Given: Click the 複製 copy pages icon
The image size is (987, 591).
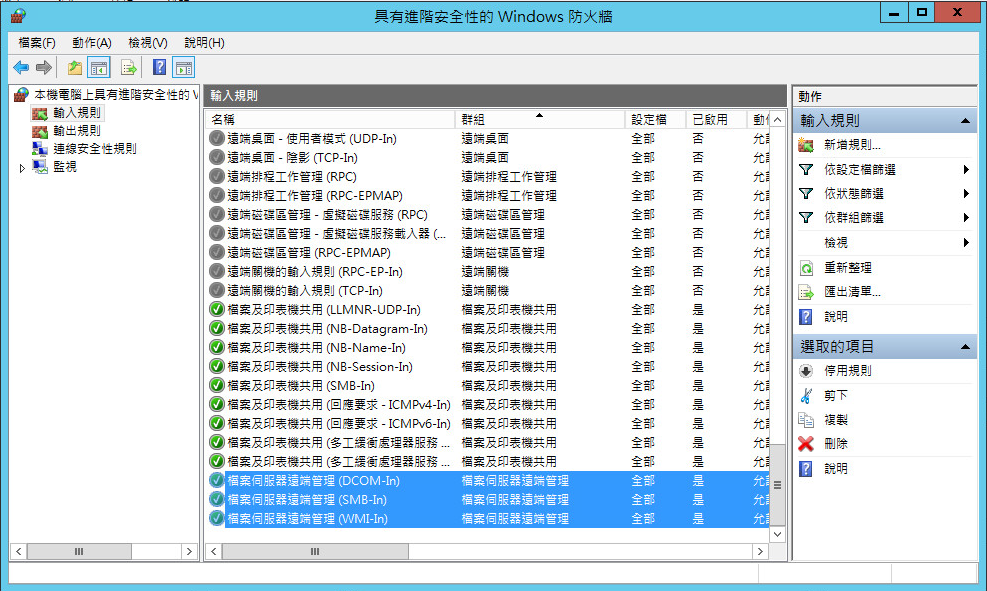Looking at the screenshot, I should 806,420.
